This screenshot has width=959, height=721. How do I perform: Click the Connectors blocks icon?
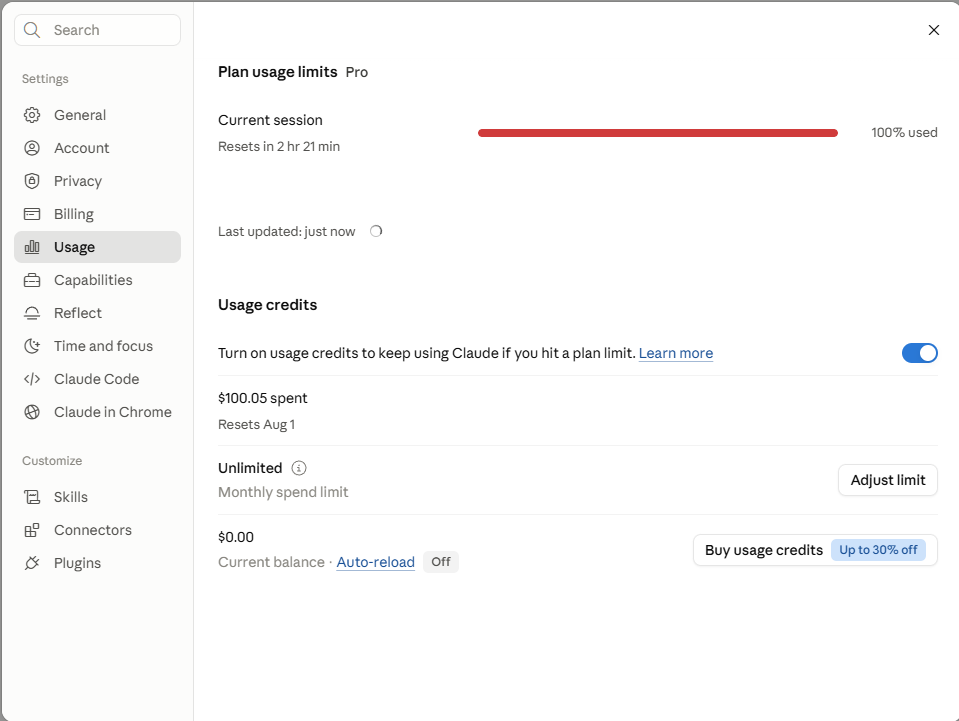32,530
